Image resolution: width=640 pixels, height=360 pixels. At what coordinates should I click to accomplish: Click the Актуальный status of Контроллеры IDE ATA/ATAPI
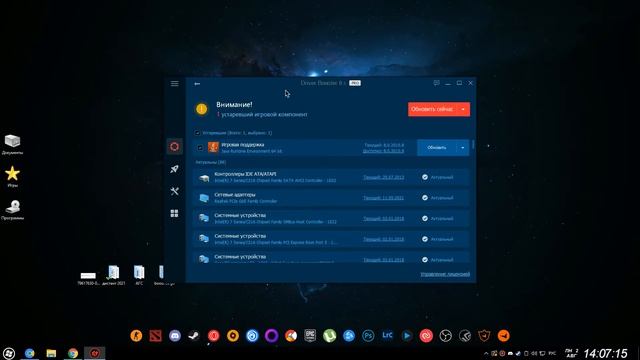438,178
